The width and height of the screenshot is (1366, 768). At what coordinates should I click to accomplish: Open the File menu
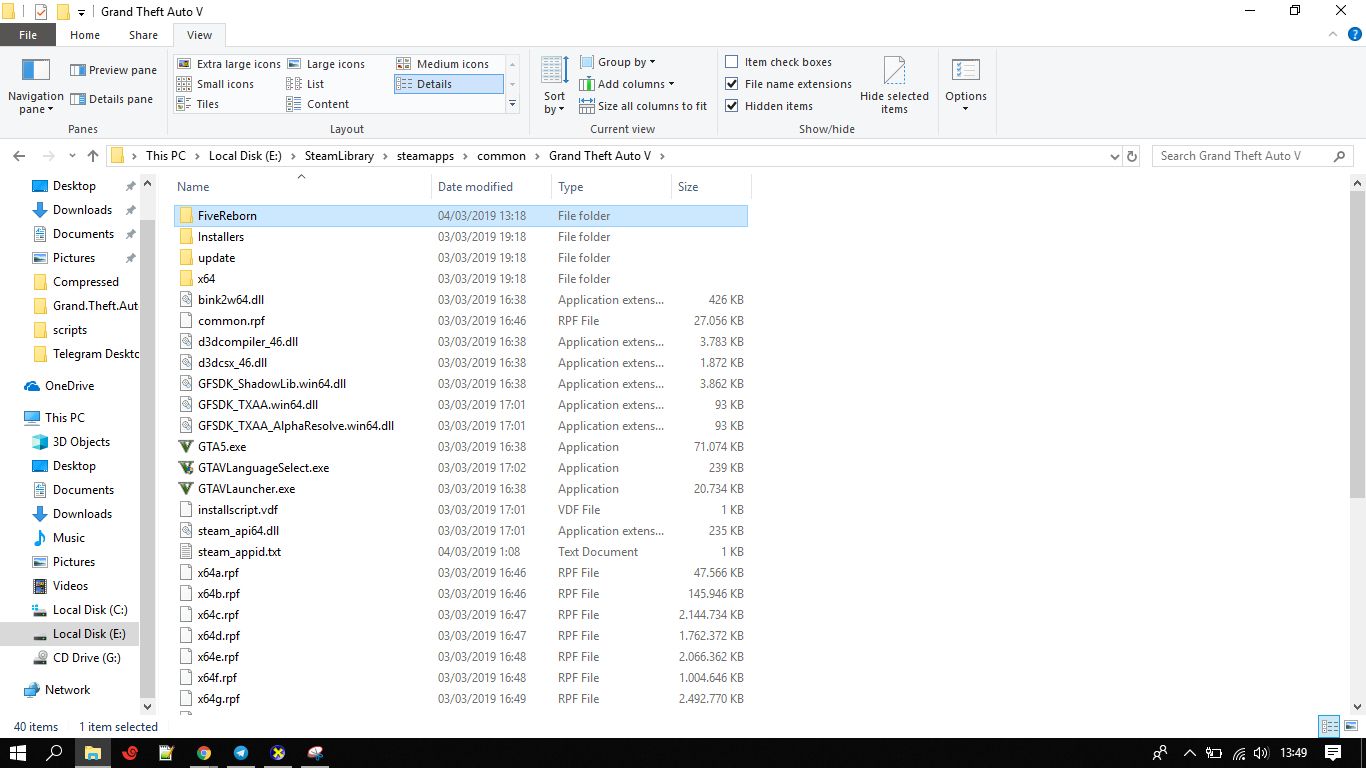28,35
